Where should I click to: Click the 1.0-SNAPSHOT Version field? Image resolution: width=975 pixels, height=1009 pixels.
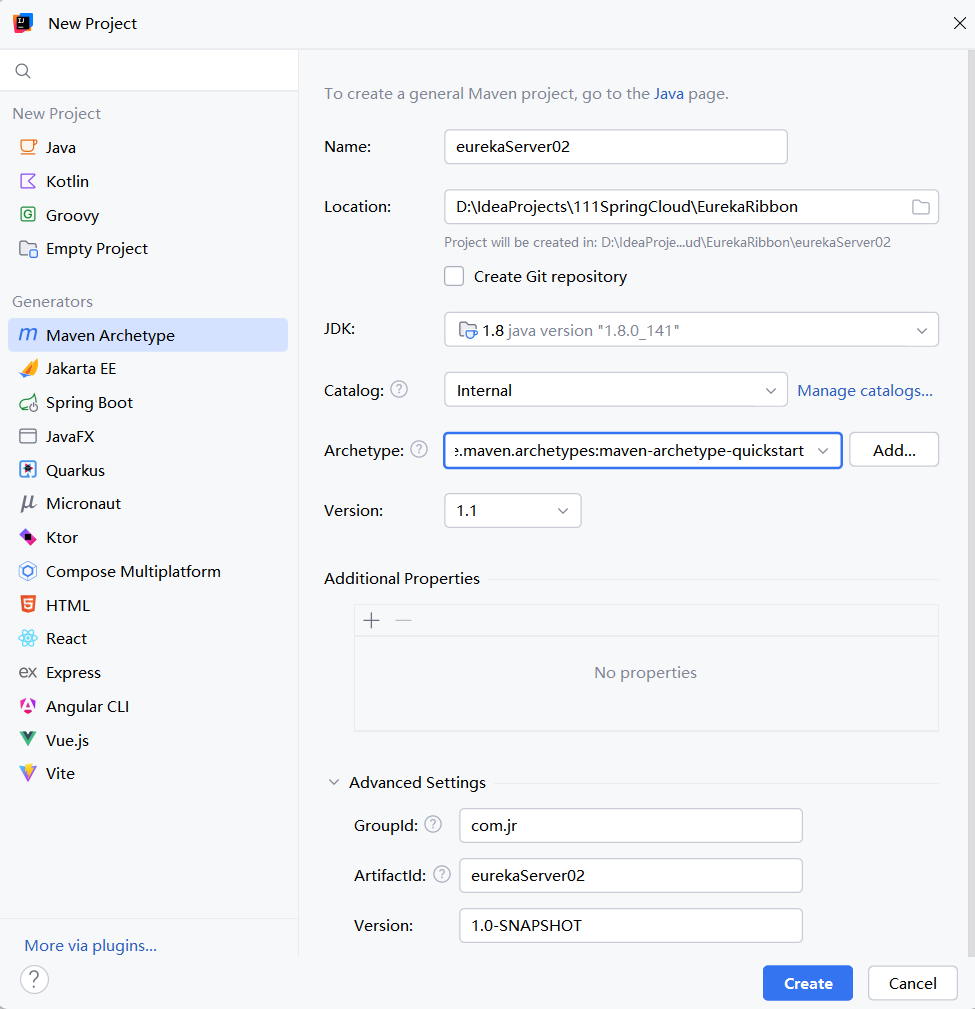point(631,925)
